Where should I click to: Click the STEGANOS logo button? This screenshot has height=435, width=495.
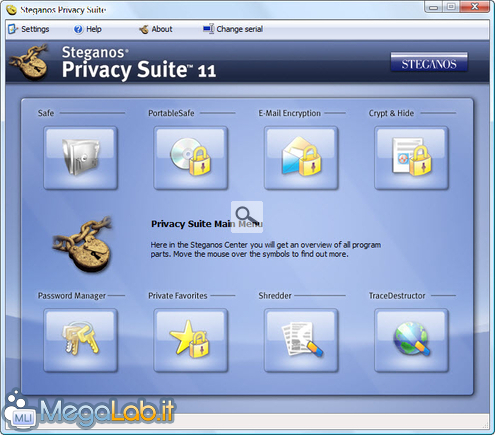(x=429, y=62)
